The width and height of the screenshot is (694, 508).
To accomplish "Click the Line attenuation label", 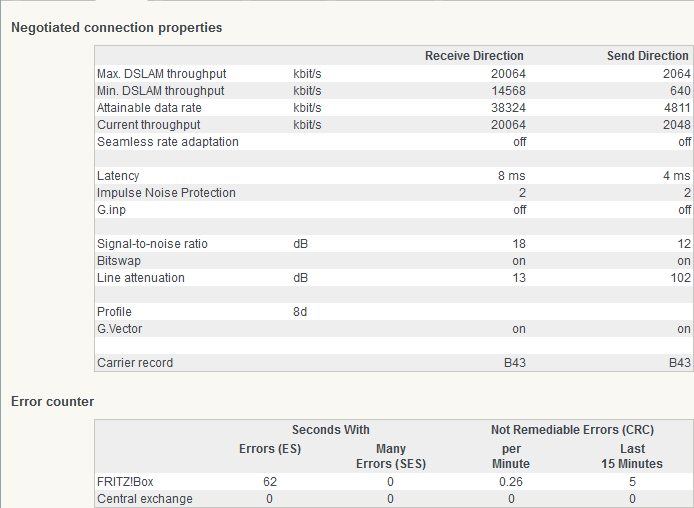I will (140, 278).
